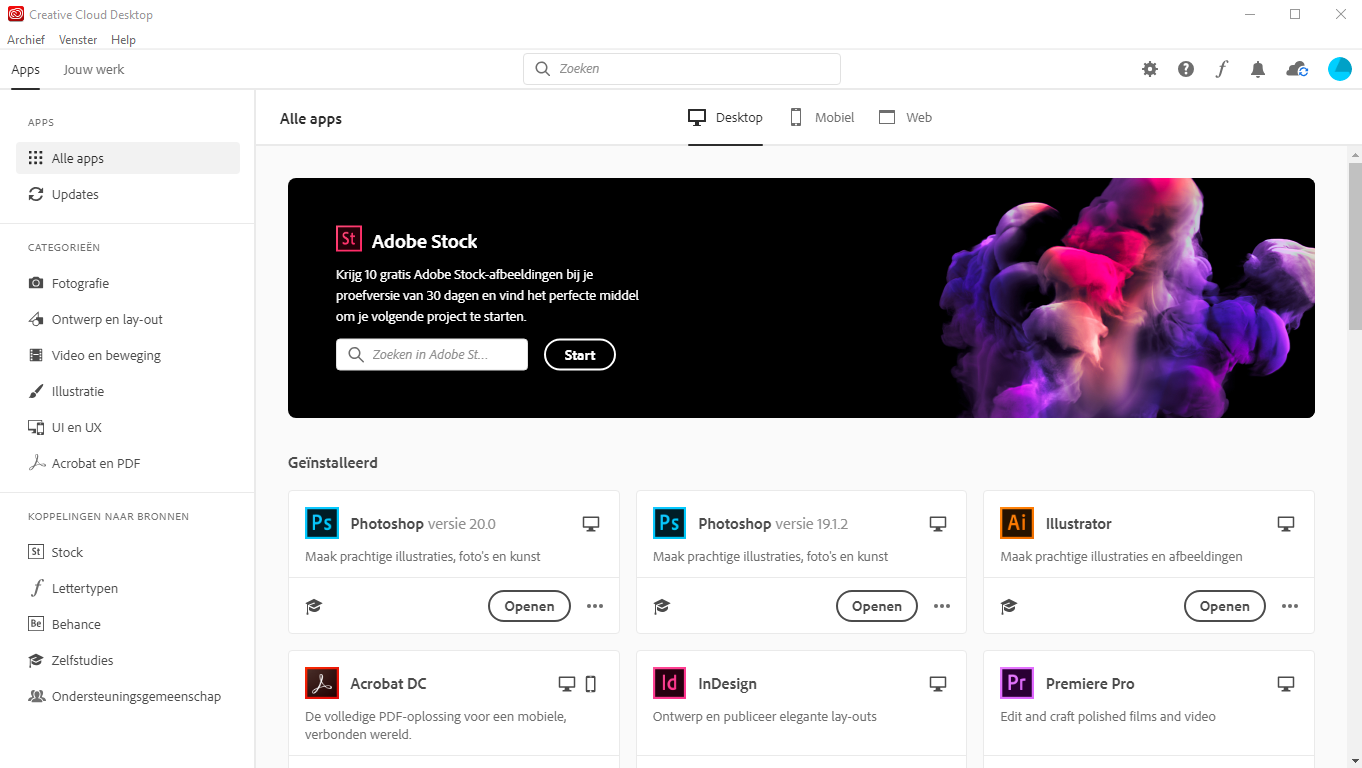Click the tutorials graduation cap on Photoshop 20.0
Viewport: 1362px width, 768px height.
coord(314,606)
